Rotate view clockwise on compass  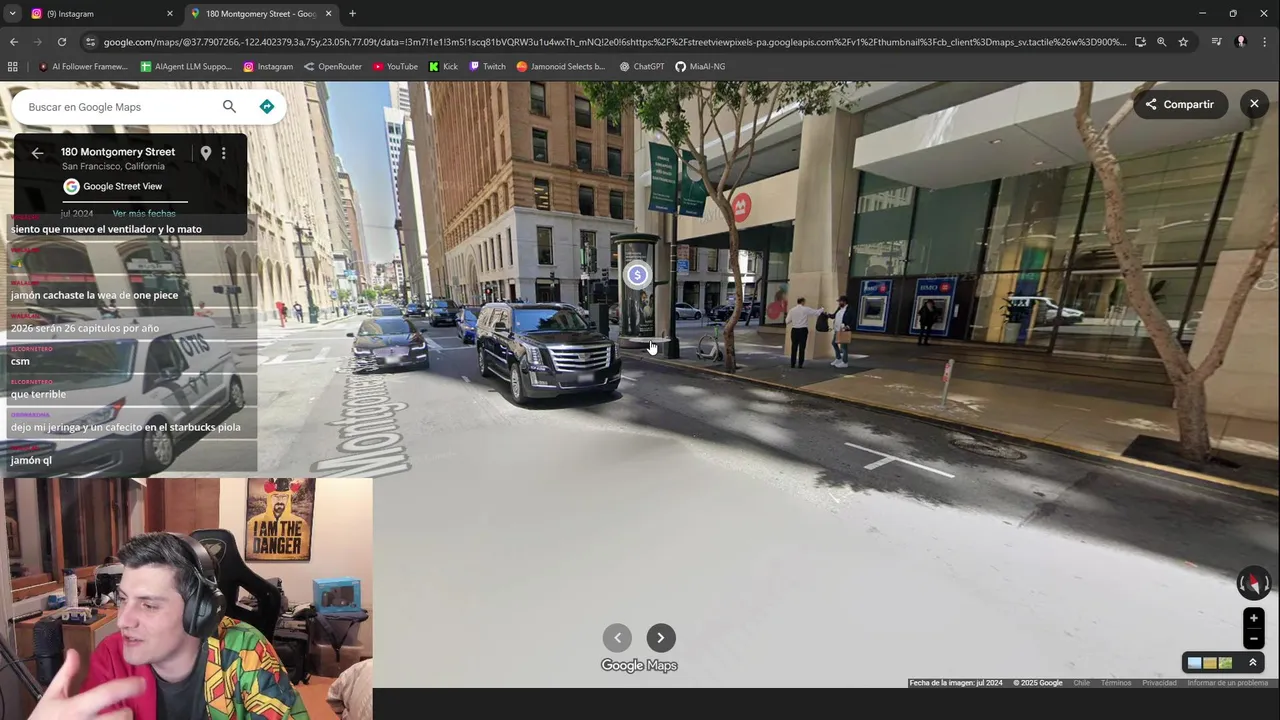click(x=1266, y=582)
